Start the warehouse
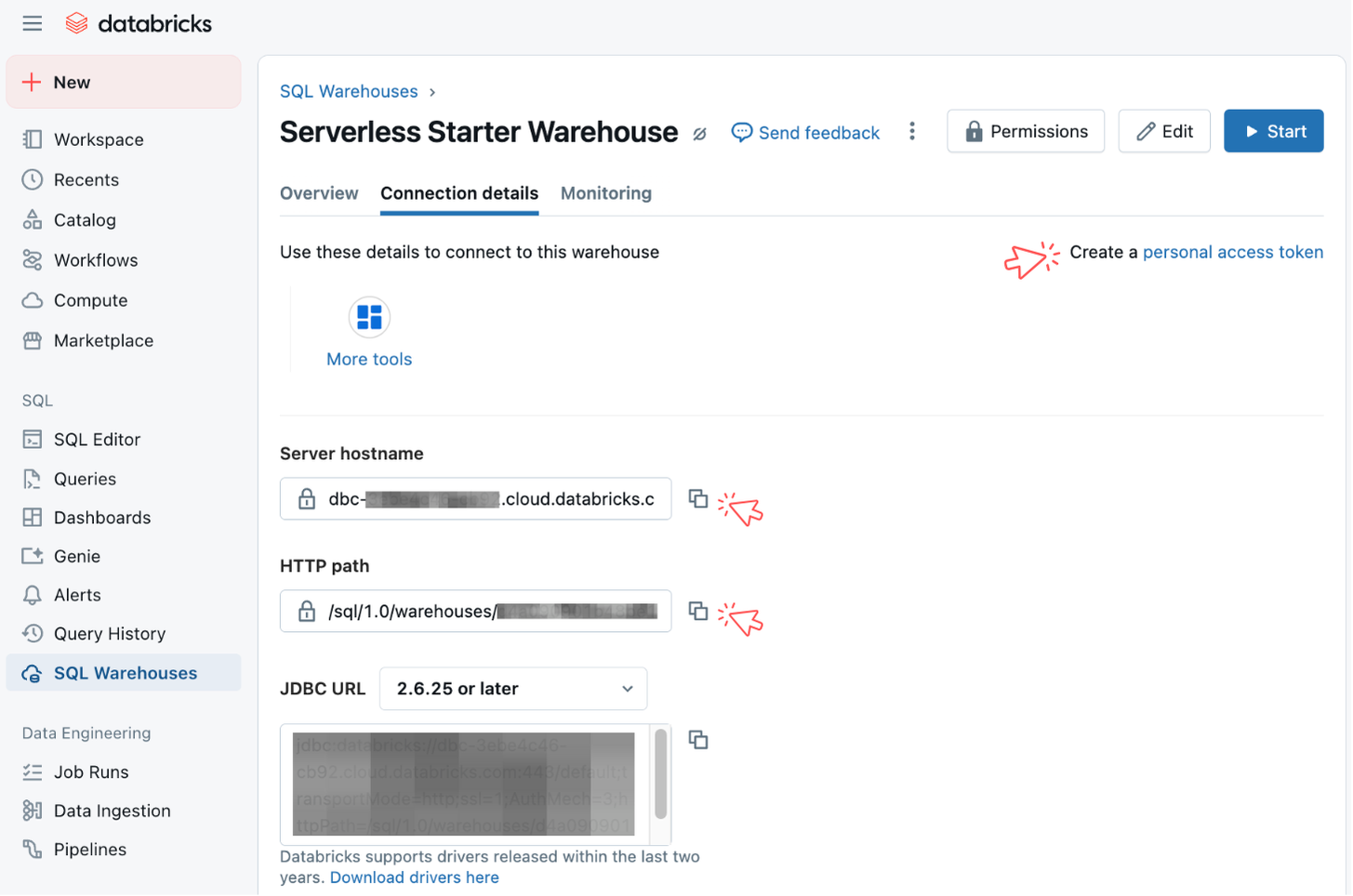 click(x=1273, y=131)
